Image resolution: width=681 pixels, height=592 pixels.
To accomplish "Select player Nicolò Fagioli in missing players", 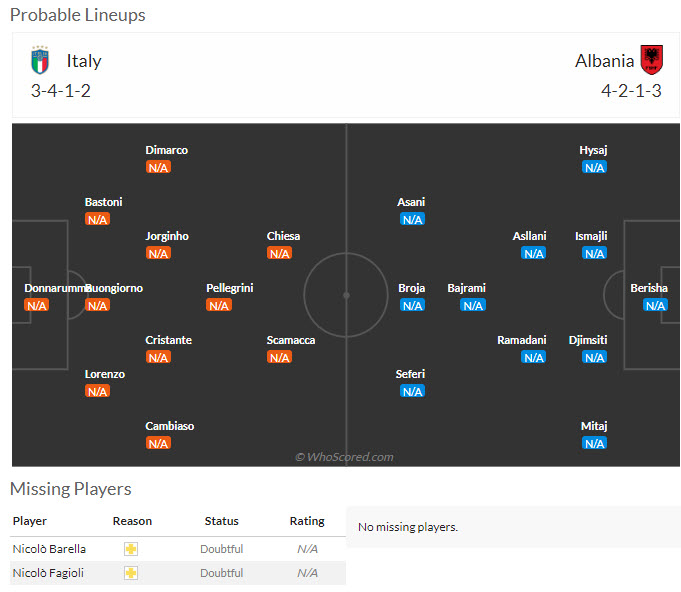I will tap(48, 573).
